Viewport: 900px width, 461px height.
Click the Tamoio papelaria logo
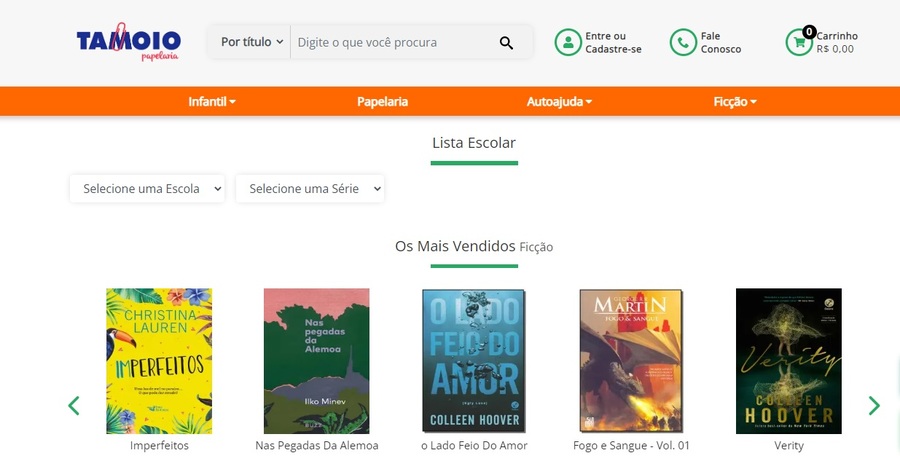point(129,42)
